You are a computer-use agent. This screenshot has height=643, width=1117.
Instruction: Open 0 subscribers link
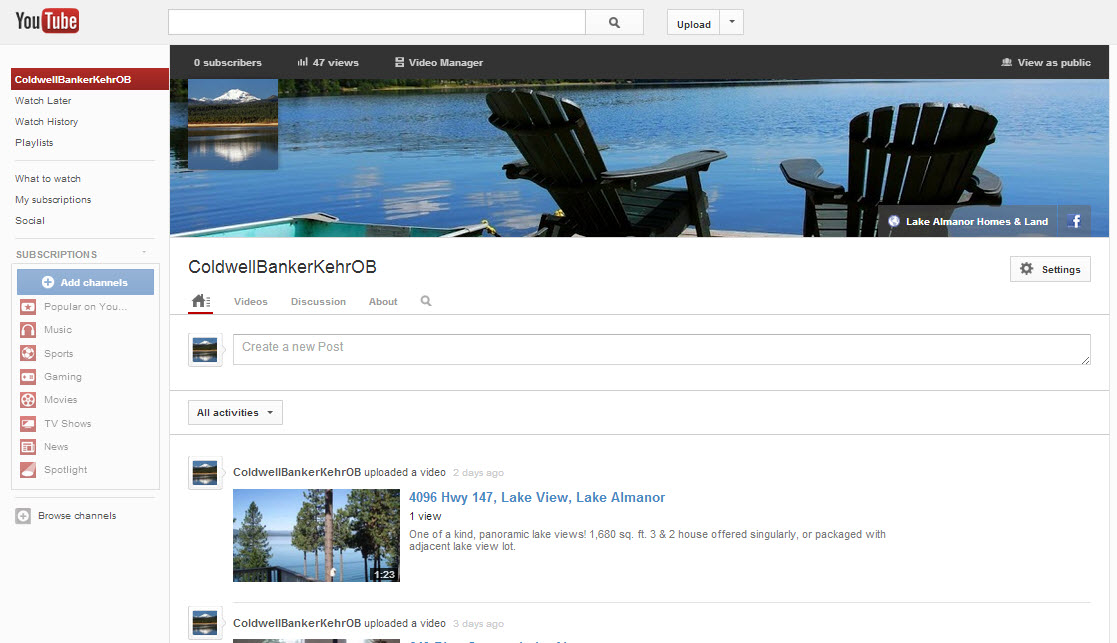tap(227, 63)
